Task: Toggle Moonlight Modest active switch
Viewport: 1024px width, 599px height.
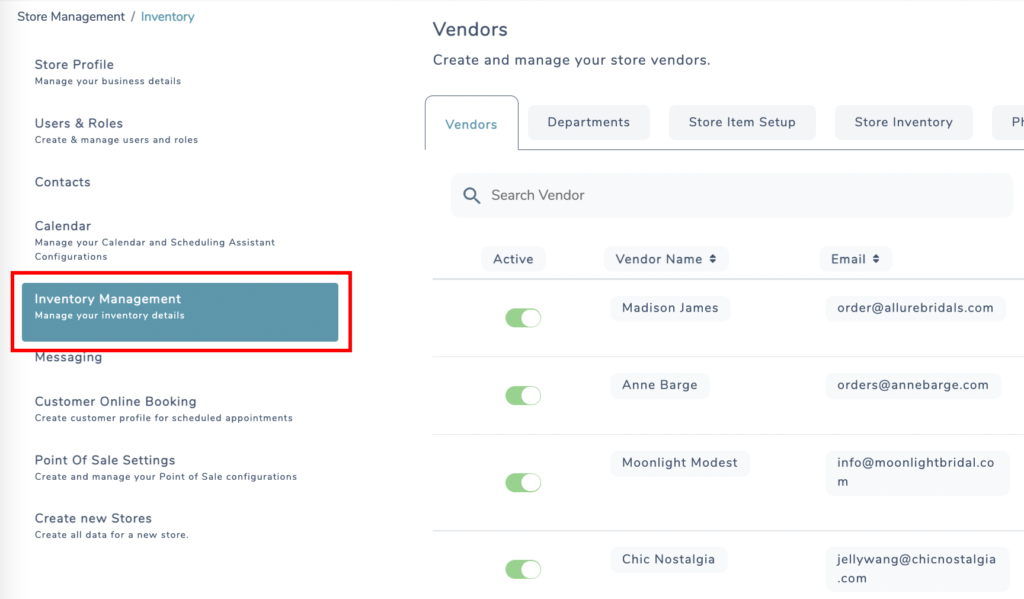Action: pos(523,483)
